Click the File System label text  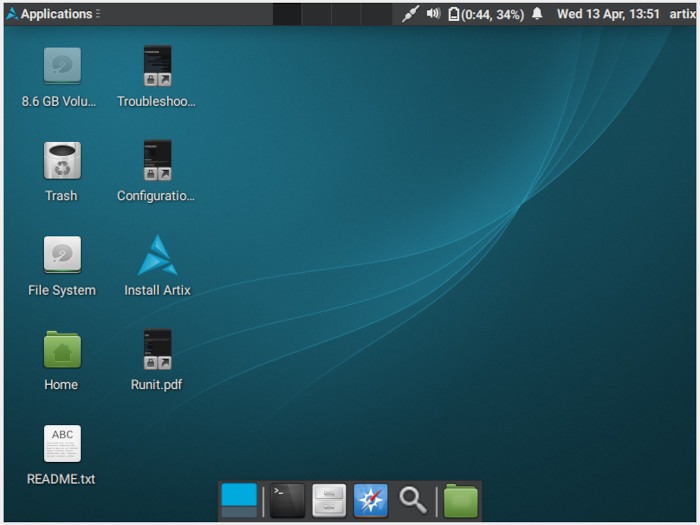(62, 290)
